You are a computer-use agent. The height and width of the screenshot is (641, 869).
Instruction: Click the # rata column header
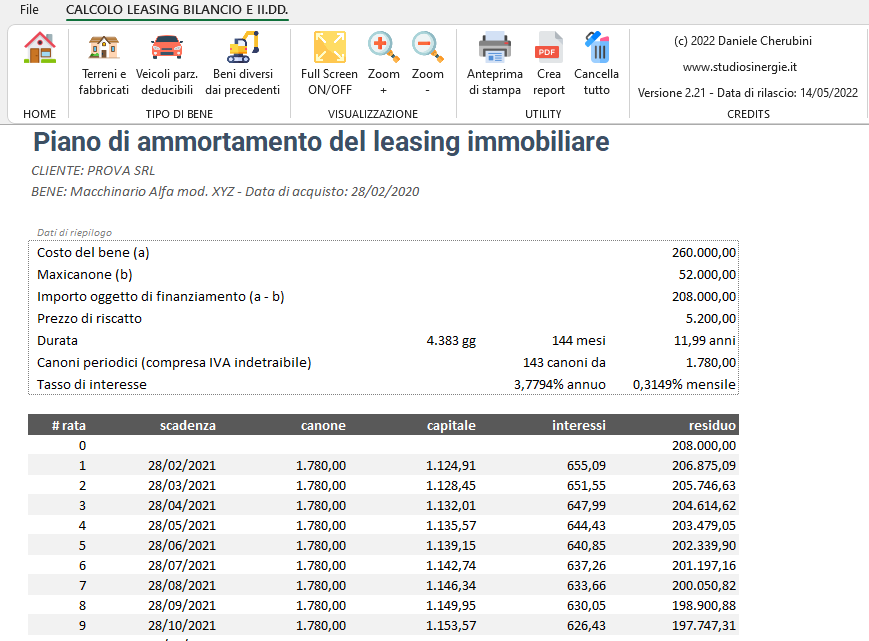pos(69,425)
